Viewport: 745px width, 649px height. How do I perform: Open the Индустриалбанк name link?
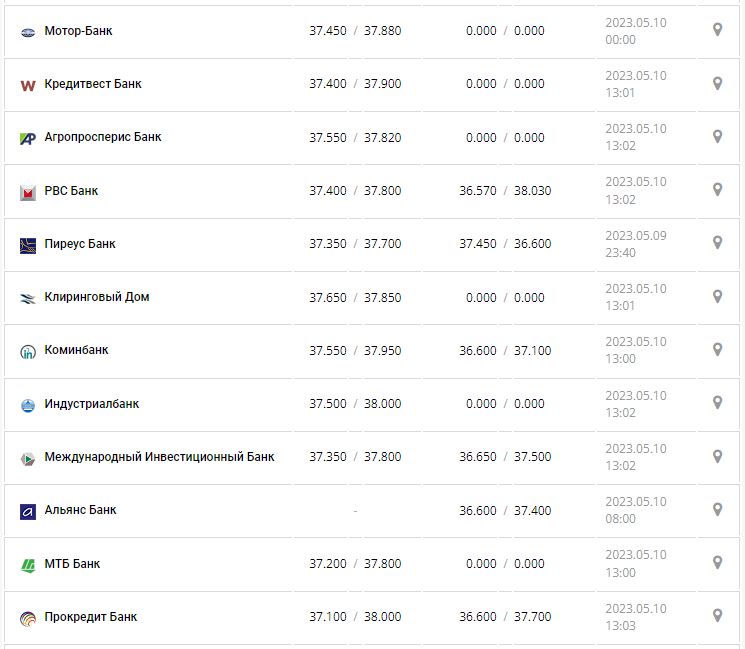[92, 404]
